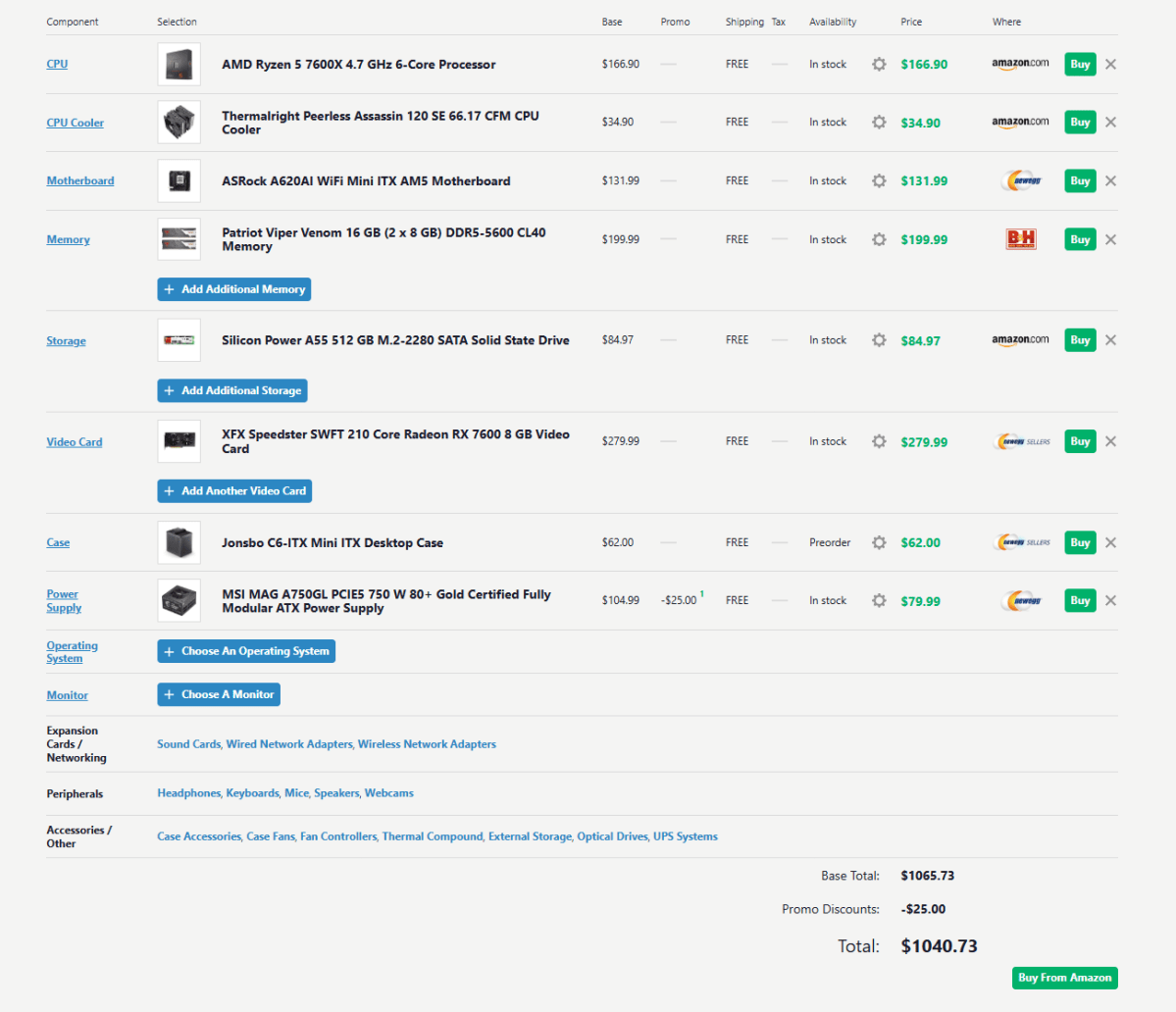The height and width of the screenshot is (1012, 1176).
Task: Open the Jonsbo C6-ITX case thumbnail
Action: [x=179, y=542]
